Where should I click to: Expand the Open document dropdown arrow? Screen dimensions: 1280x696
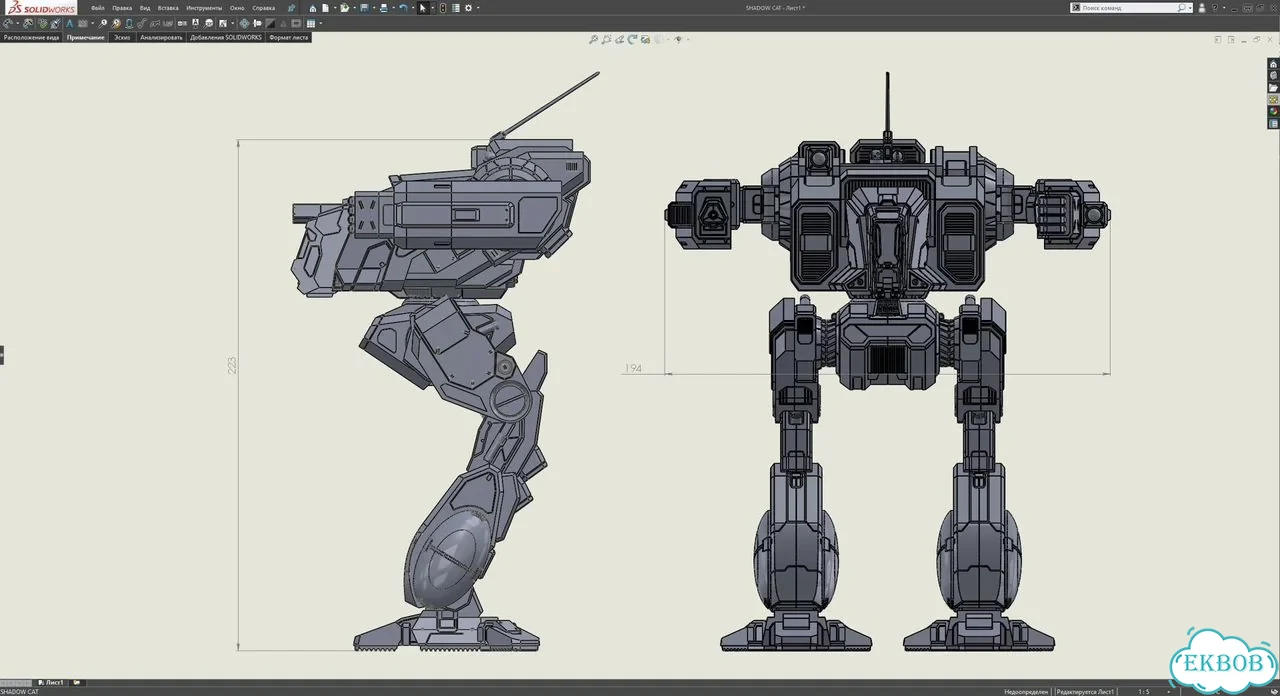(x=354, y=8)
